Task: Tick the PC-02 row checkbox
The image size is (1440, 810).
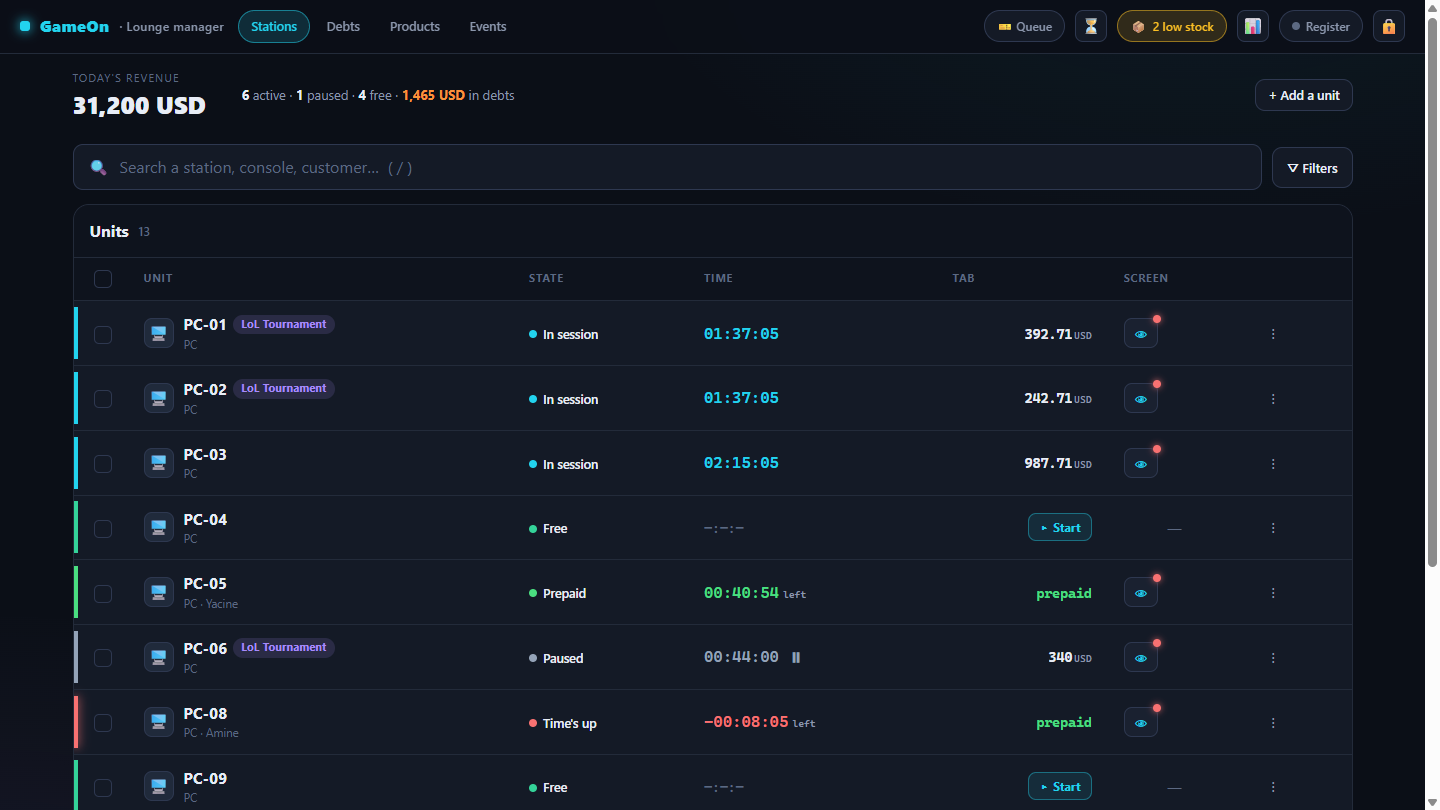Action: (x=103, y=399)
